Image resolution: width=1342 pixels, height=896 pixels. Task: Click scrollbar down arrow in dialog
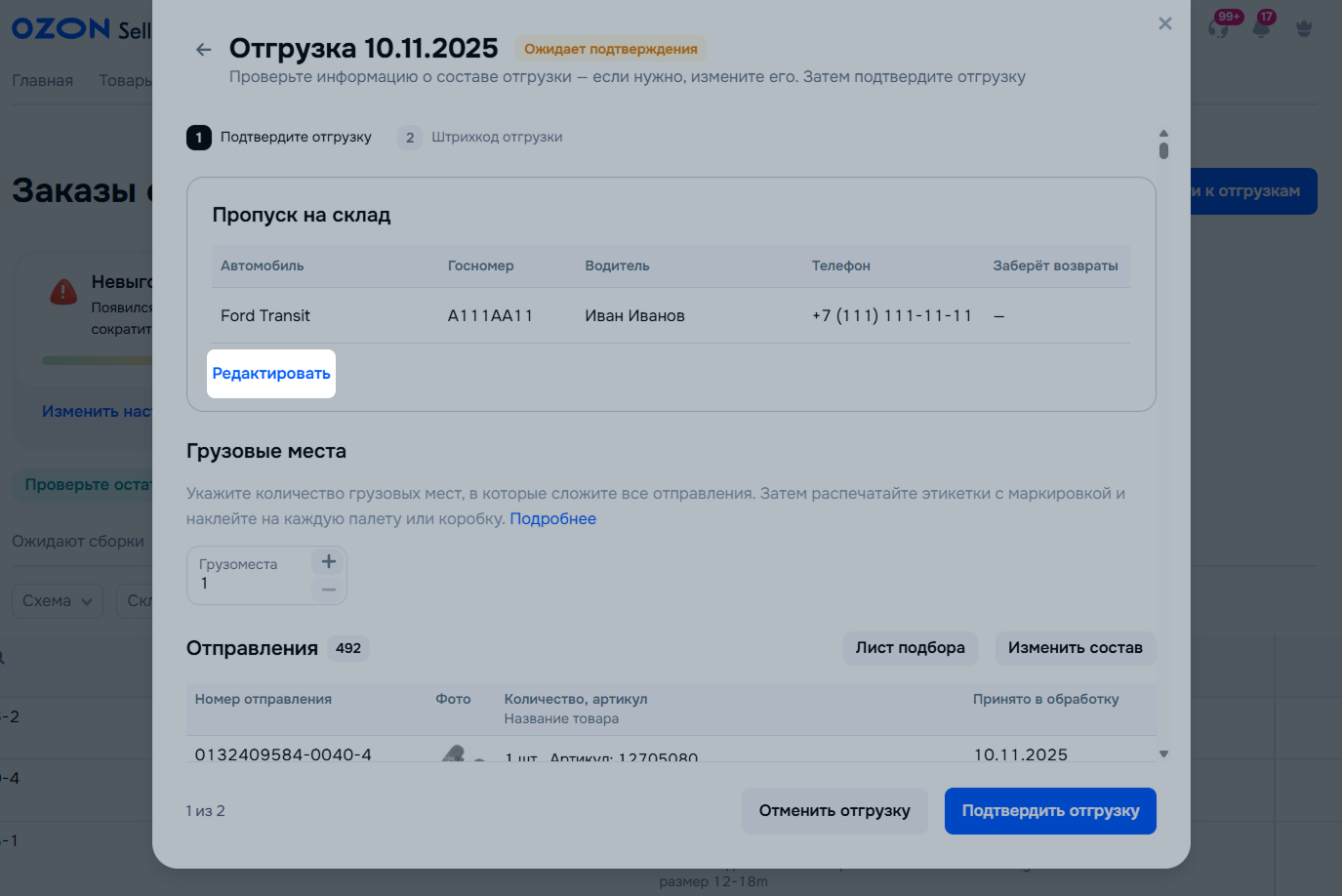(x=1163, y=753)
